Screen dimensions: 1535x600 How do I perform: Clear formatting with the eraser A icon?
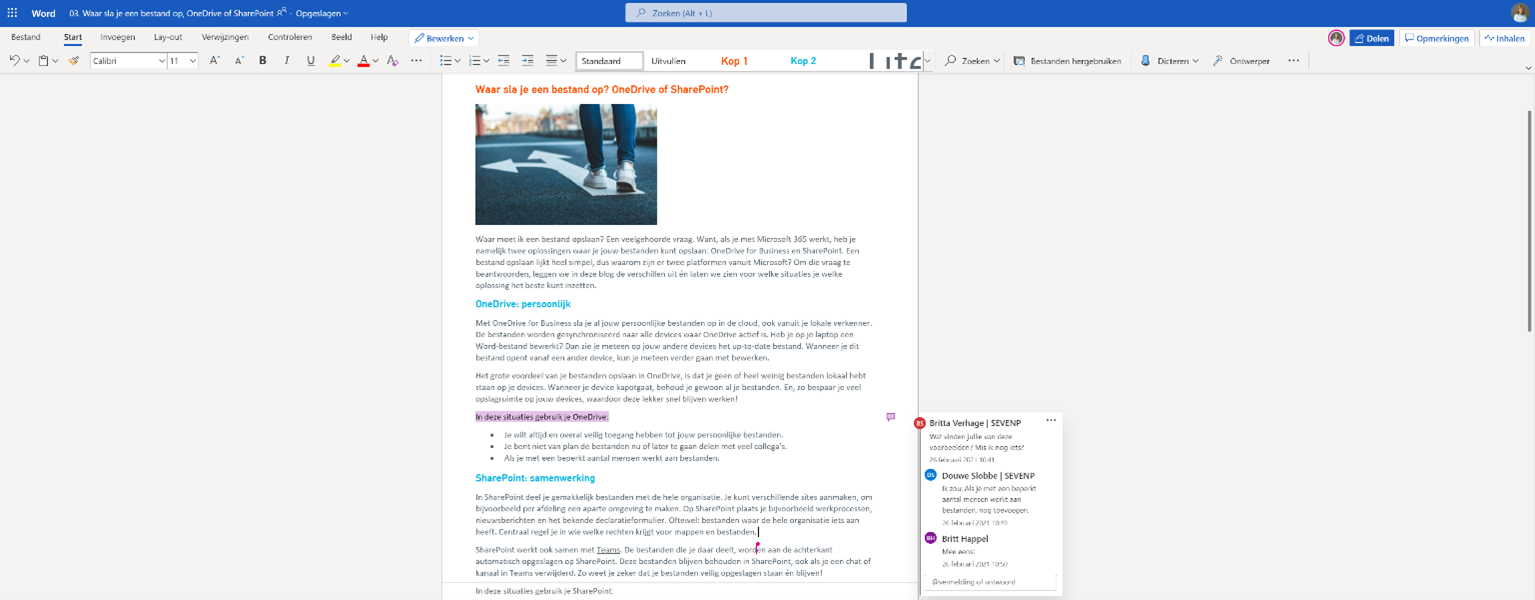tap(392, 61)
